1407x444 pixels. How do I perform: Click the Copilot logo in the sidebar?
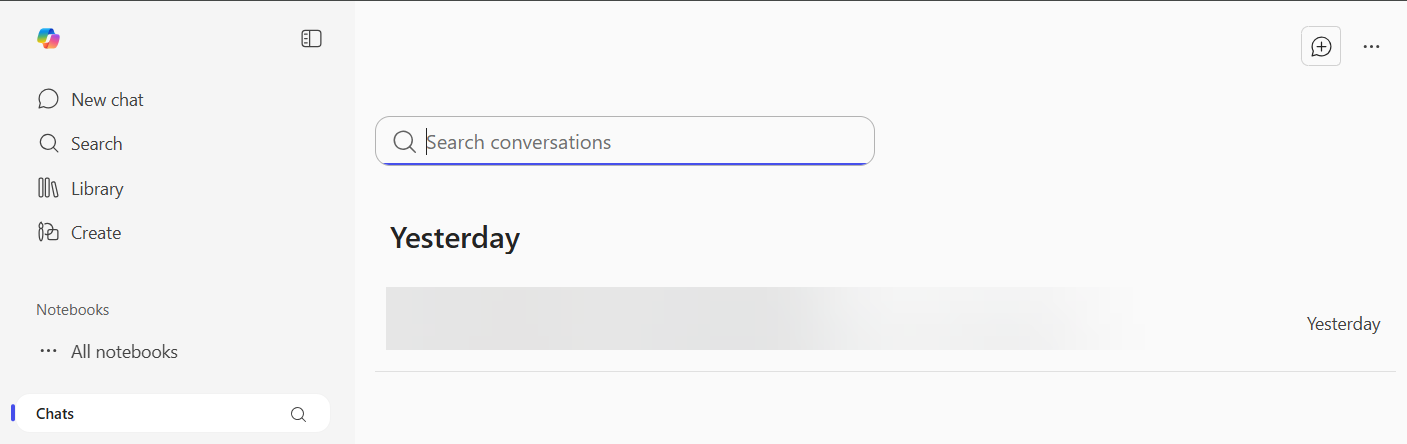coord(48,39)
